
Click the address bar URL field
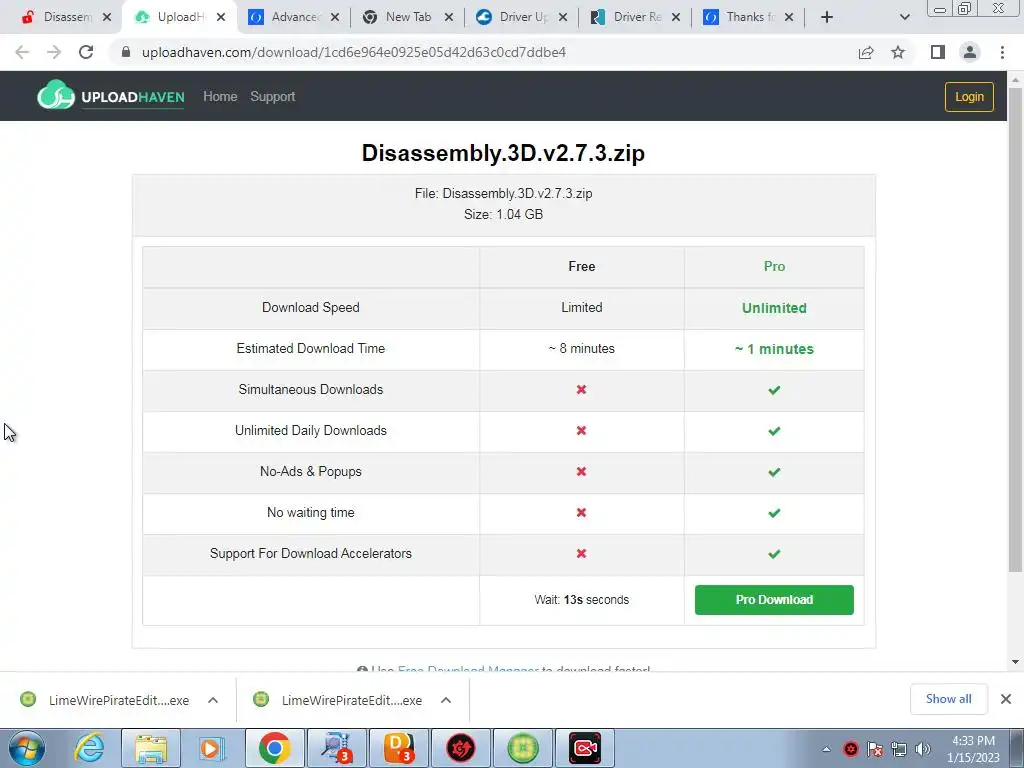483,52
